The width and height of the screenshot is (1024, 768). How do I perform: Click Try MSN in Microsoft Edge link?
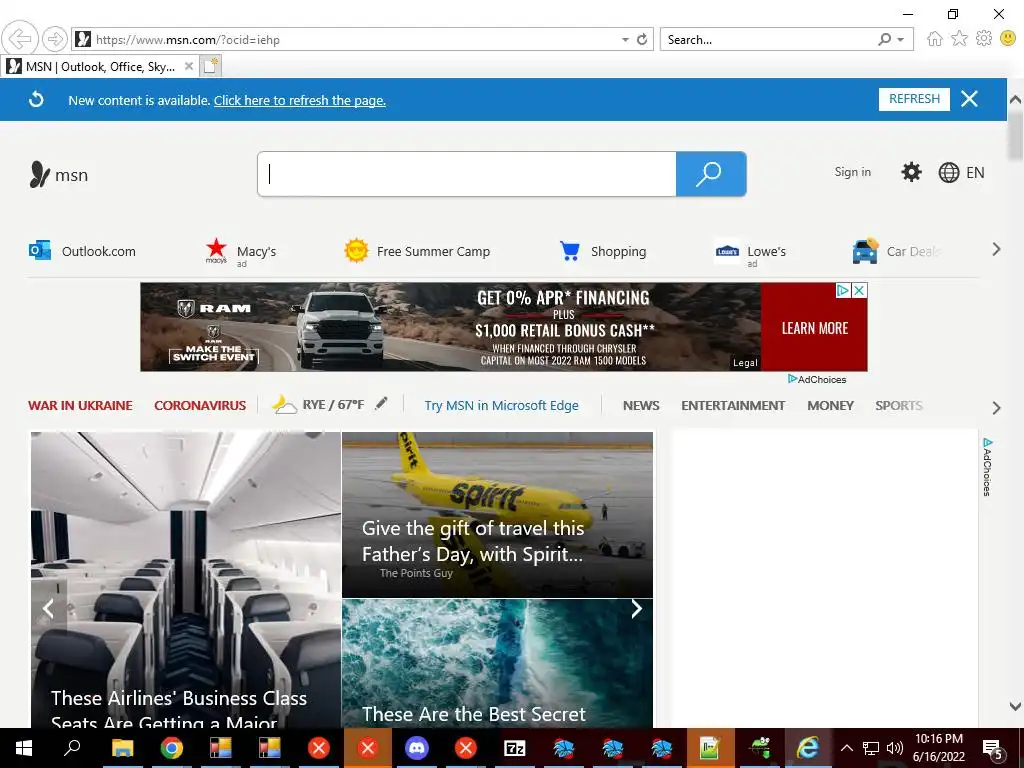(502, 406)
